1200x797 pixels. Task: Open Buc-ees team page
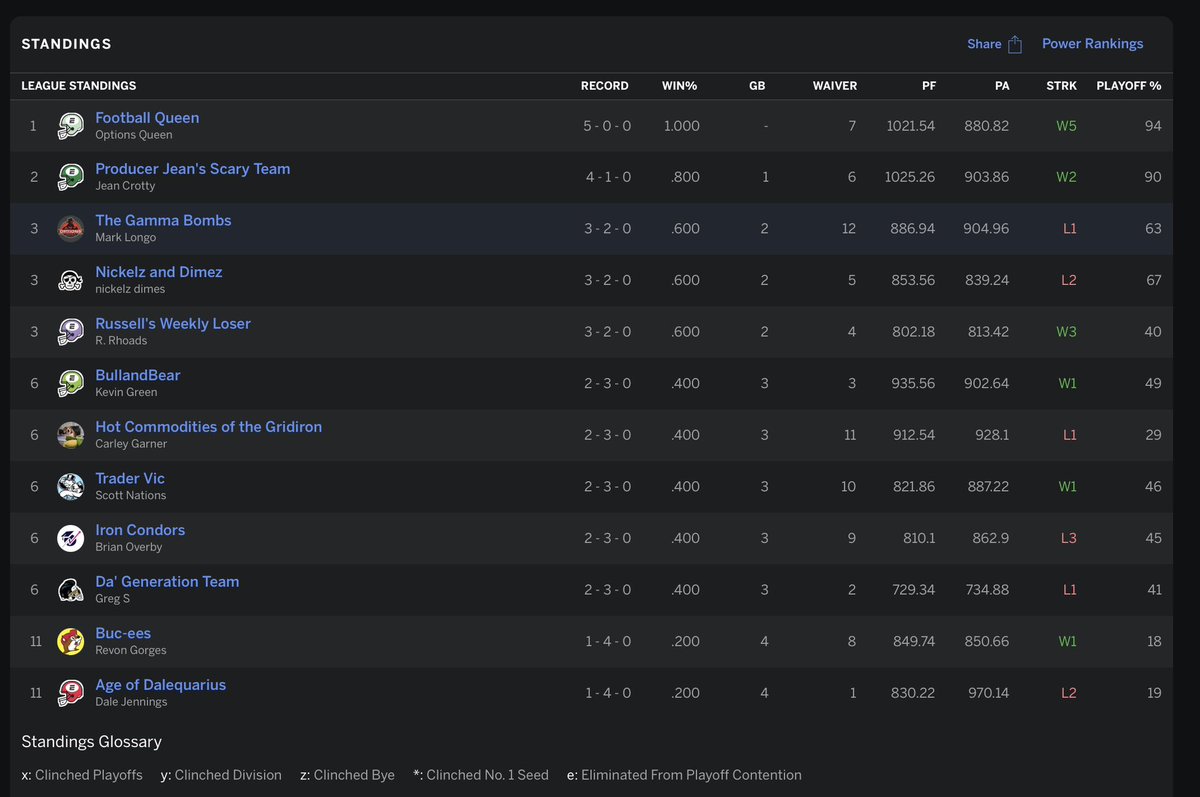(123, 633)
